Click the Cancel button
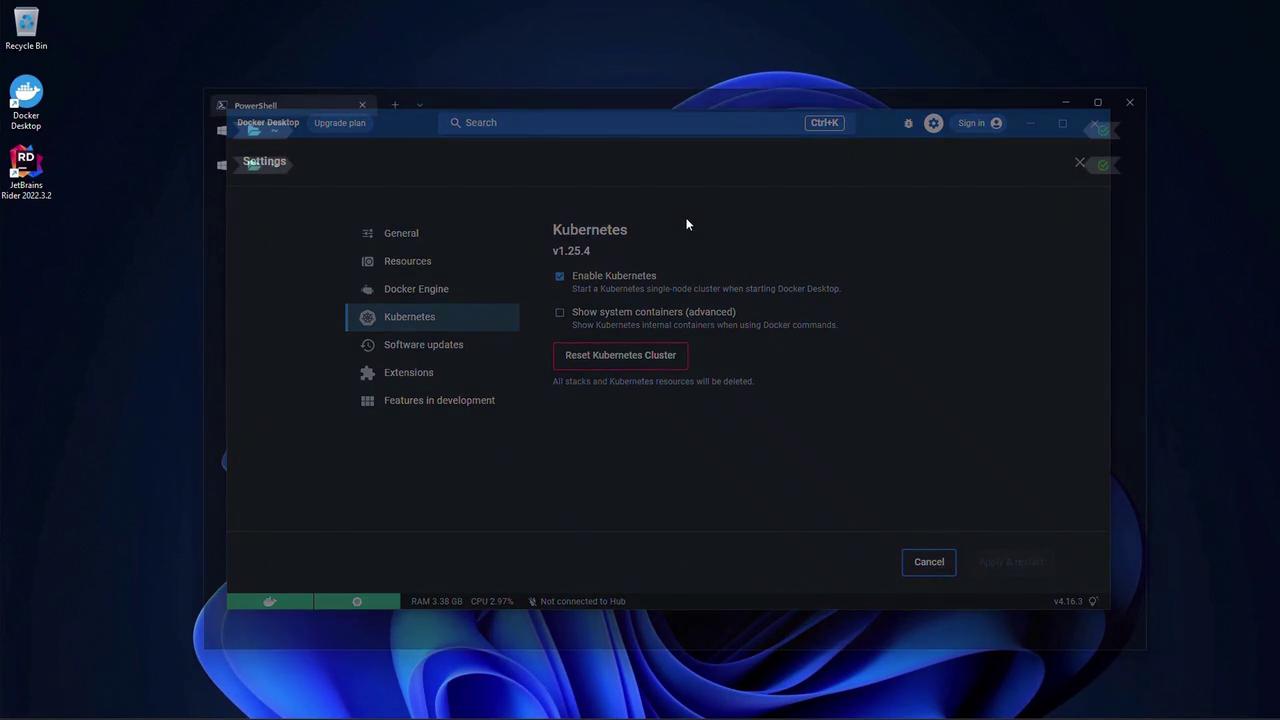The image size is (1280, 720). click(x=928, y=562)
